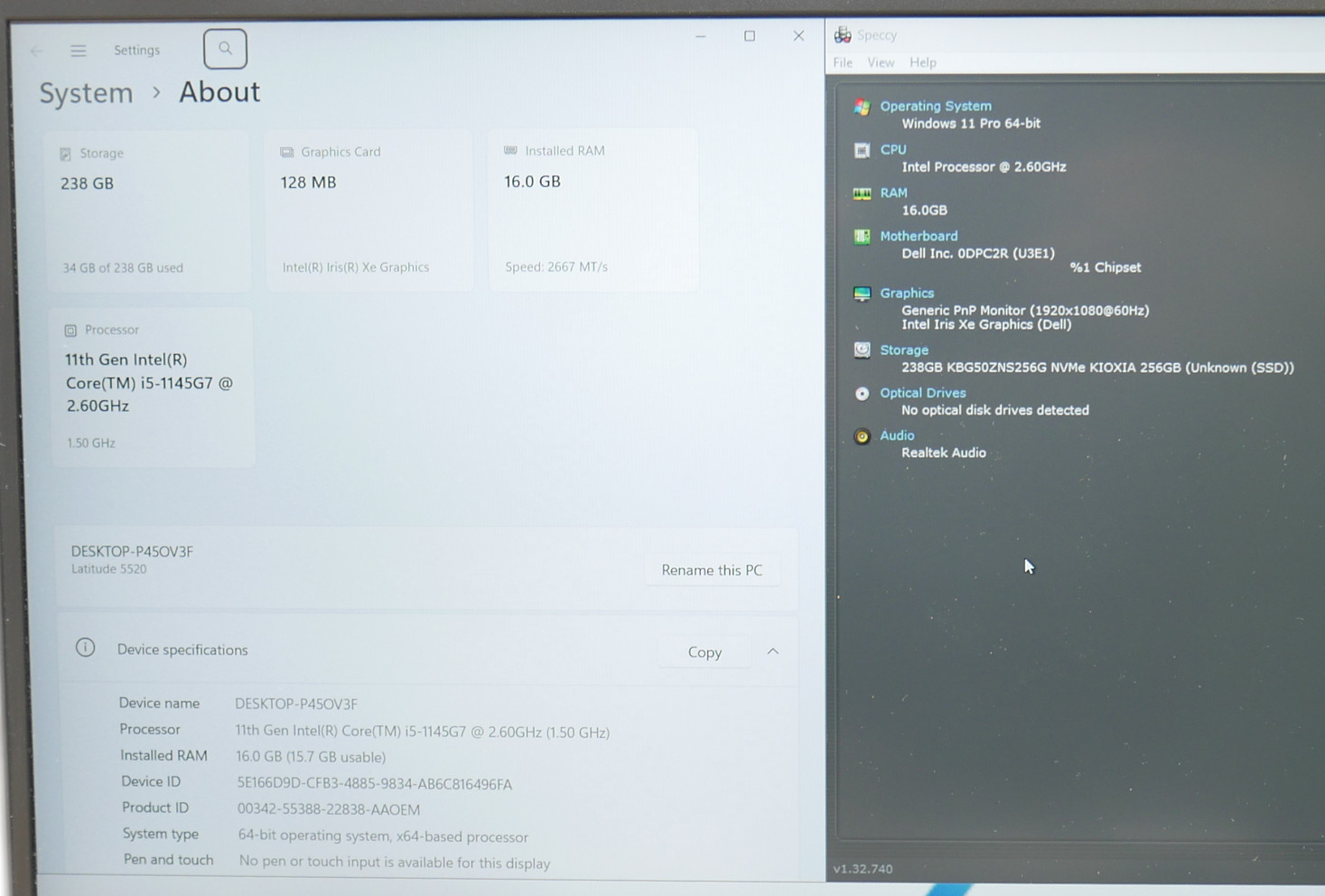Click the Graphics Card icon in Settings

pos(286,152)
